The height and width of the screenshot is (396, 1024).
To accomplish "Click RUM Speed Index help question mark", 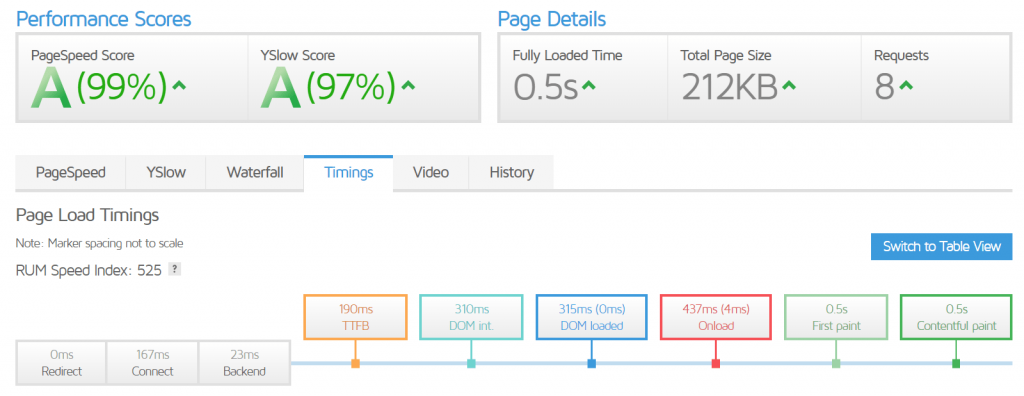I will click(x=174, y=269).
